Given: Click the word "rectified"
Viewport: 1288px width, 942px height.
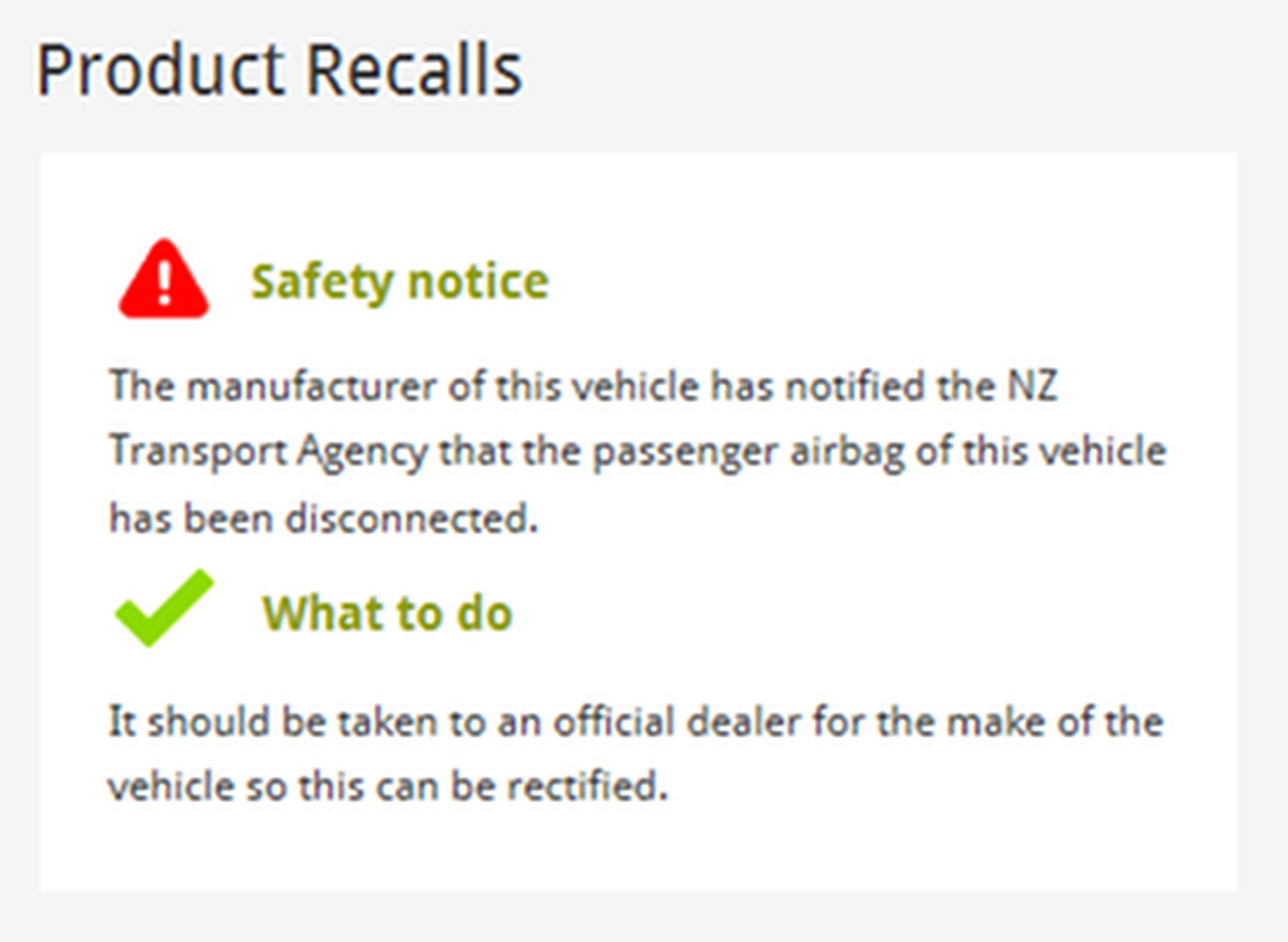Looking at the screenshot, I should (x=587, y=786).
